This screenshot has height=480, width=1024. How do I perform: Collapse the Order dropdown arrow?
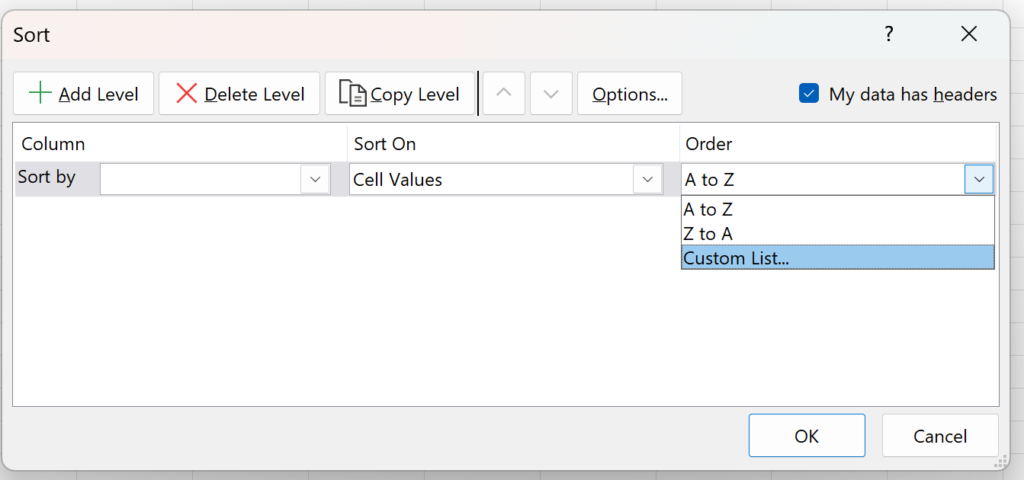[x=979, y=179]
